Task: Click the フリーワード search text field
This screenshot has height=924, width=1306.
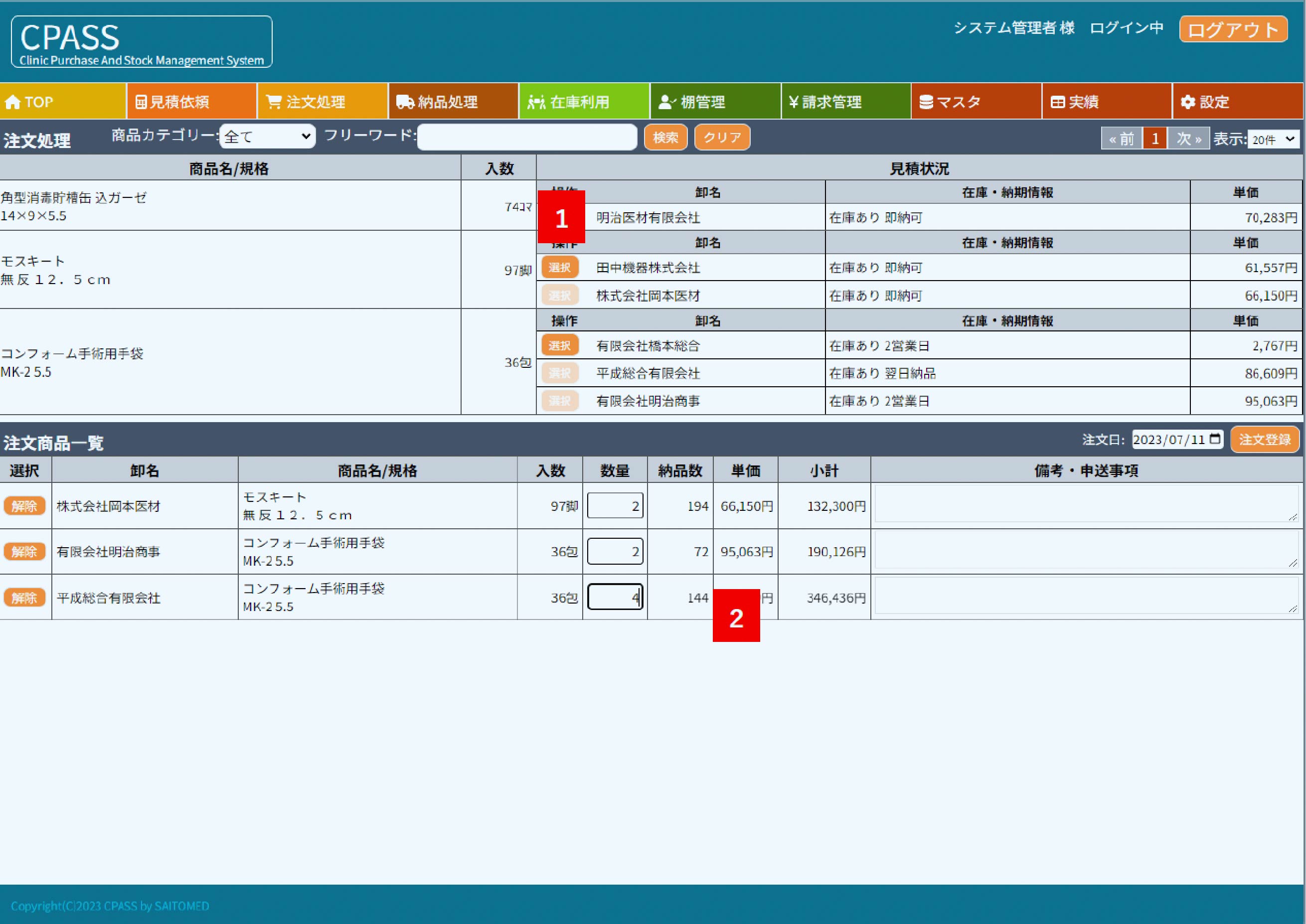Action: coord(526,137)
